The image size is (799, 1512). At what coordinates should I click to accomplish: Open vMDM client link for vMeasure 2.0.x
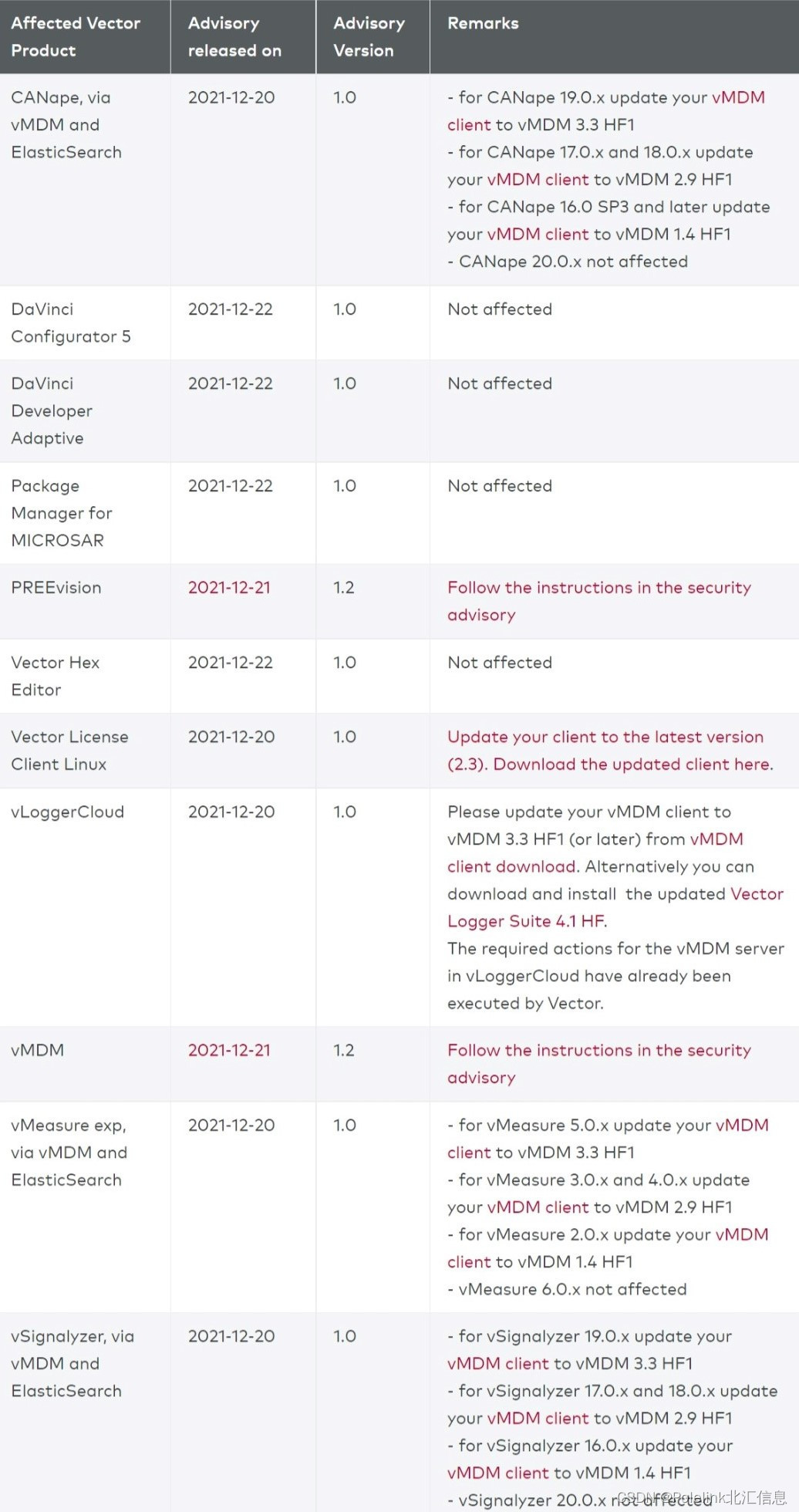click(742, 1235)
